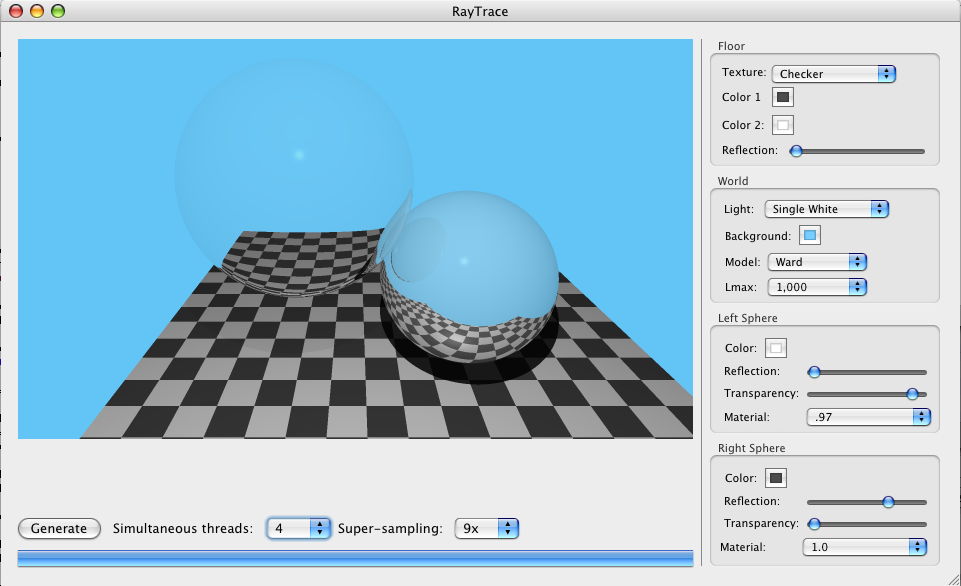
Task: Open Floor Color 1 swatch
Action: tap(783, 97)
